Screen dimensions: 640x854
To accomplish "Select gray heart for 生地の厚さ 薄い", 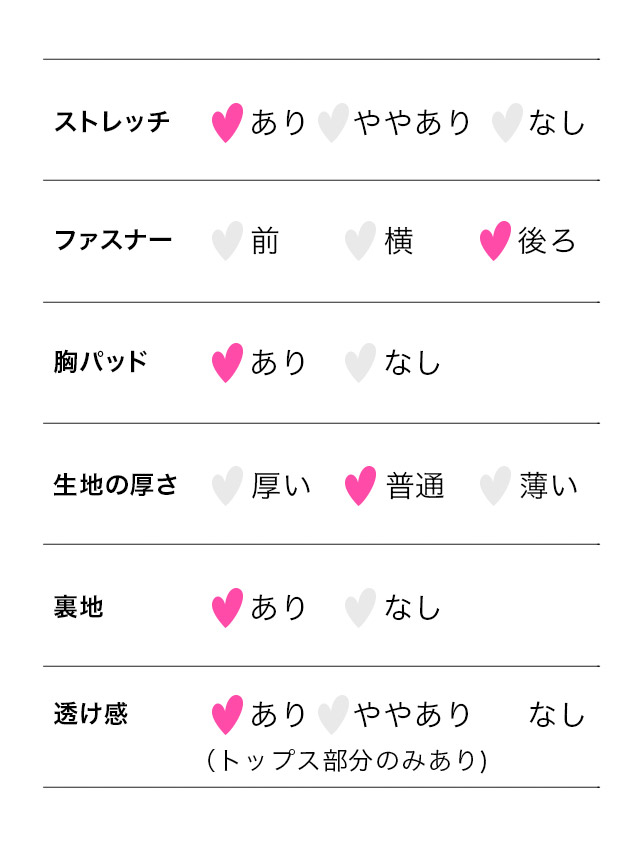I will (495, 486).
